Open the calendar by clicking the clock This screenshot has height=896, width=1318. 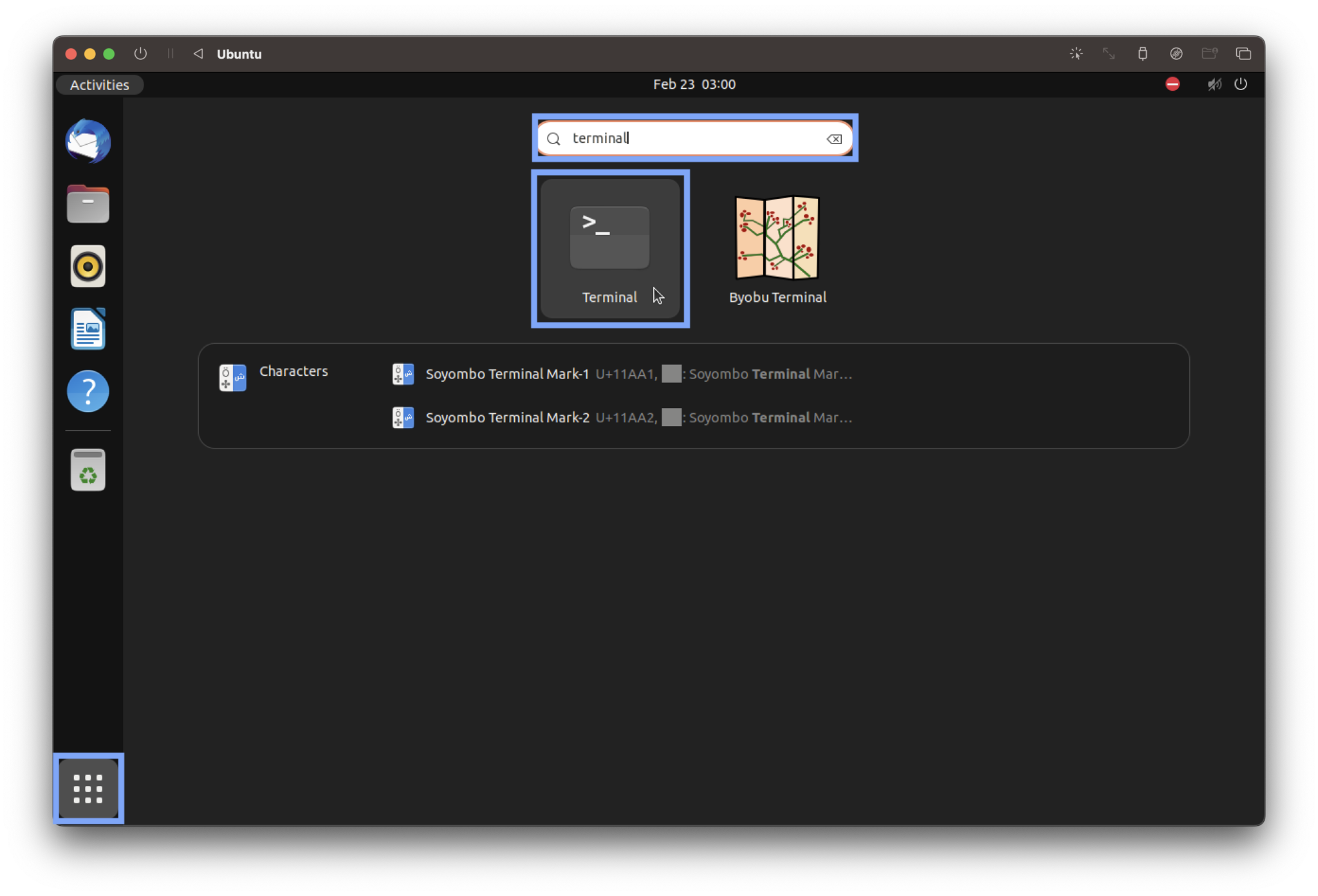tap(693, 84)
